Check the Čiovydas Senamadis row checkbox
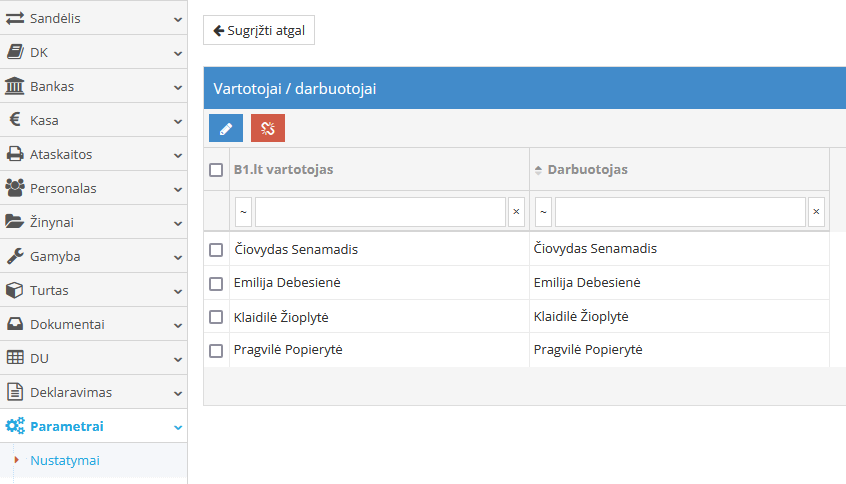 (216, 249)
